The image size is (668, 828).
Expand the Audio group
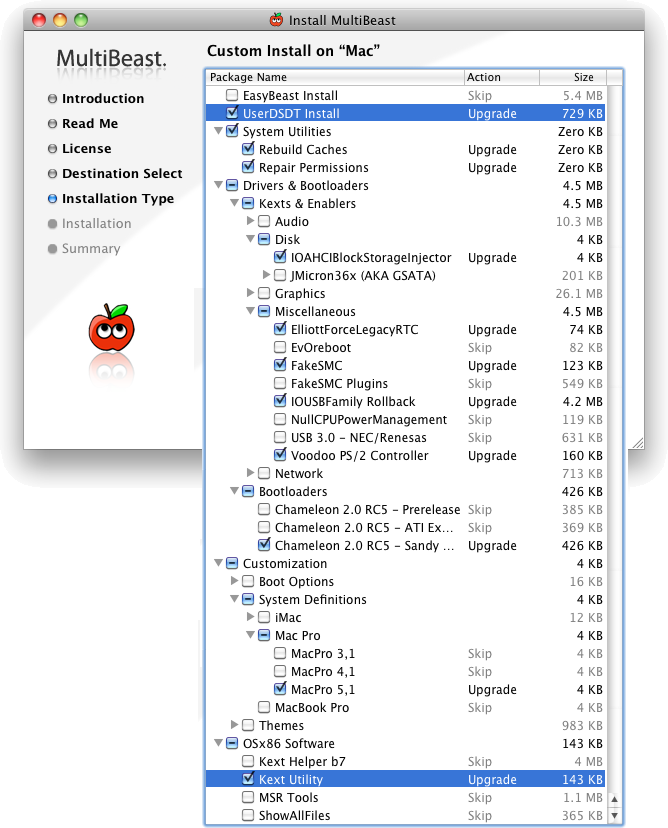click(251, 220)
